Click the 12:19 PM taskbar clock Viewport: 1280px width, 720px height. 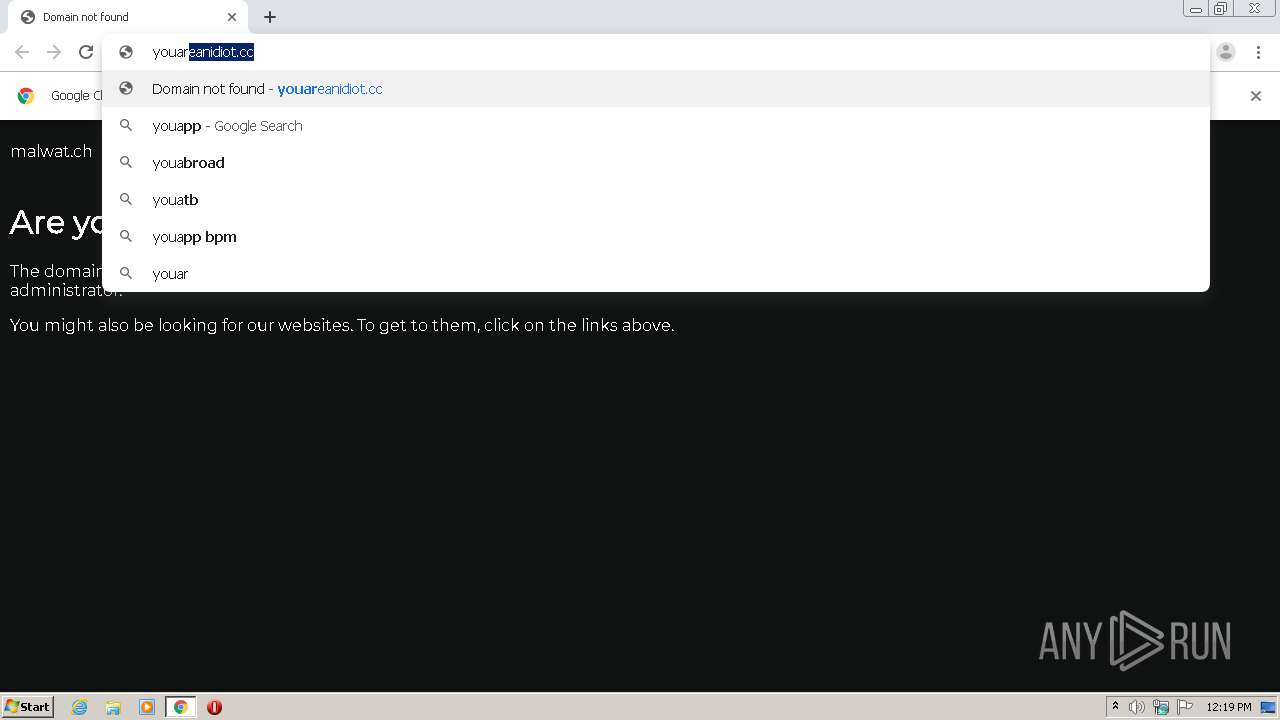1229,707
